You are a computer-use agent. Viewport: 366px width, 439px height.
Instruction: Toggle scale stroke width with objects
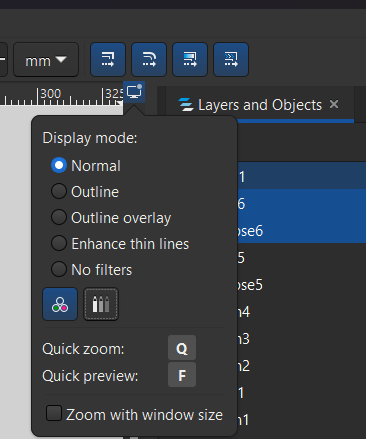pos(108,59)
